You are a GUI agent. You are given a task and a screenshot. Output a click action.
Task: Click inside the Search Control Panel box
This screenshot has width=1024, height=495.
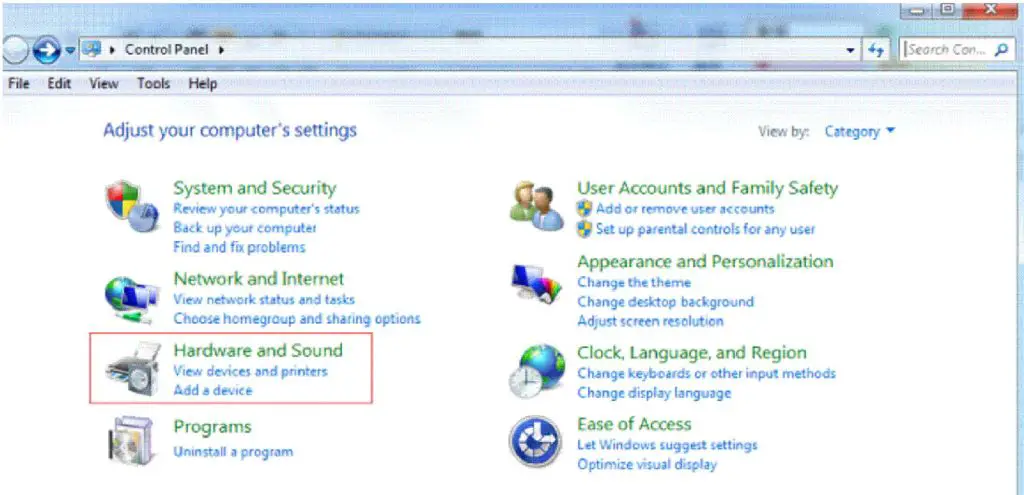tap(946, 50)
